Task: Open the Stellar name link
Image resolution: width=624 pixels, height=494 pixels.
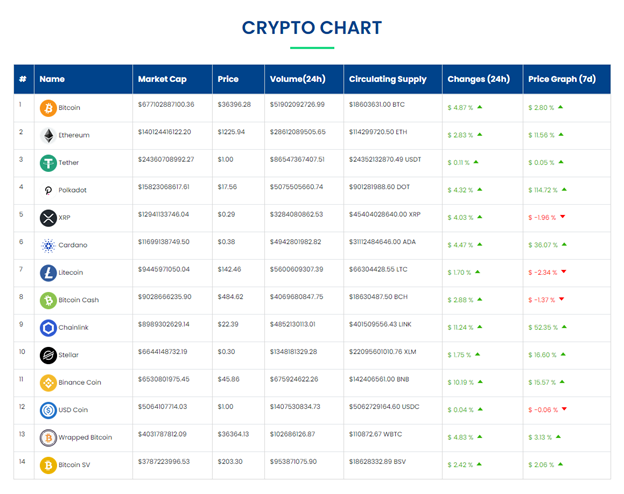Action: 68,355
